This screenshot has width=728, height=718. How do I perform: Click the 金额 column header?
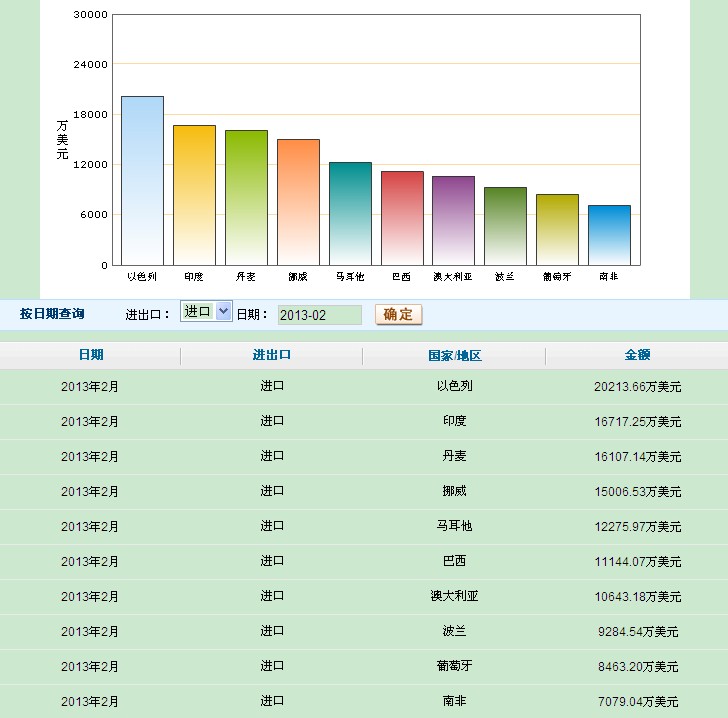637,355
